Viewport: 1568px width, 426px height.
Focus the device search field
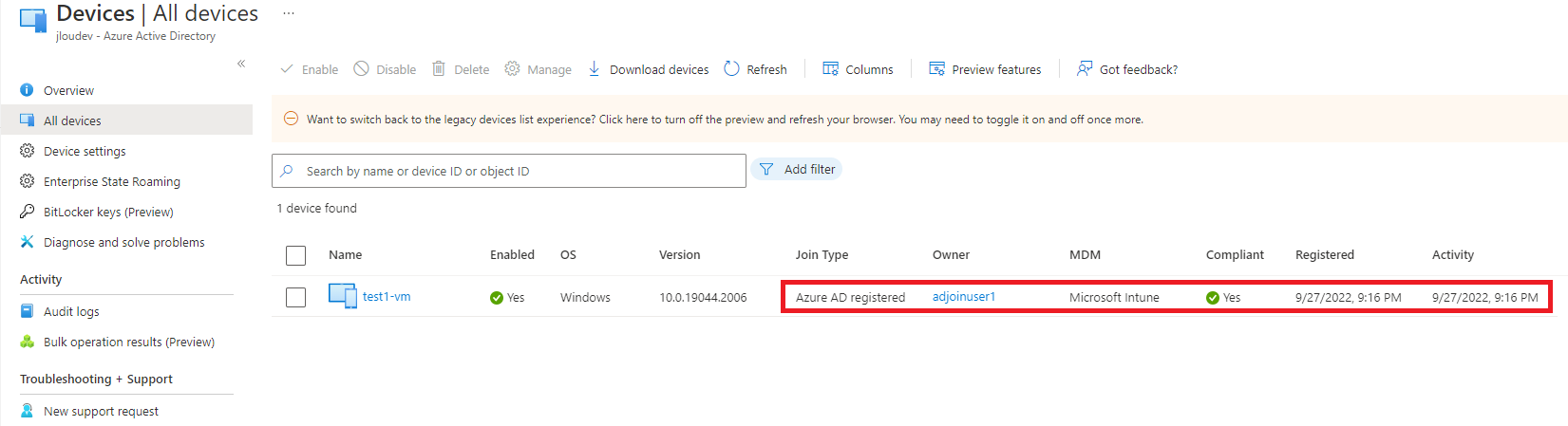tap(509, 171)
